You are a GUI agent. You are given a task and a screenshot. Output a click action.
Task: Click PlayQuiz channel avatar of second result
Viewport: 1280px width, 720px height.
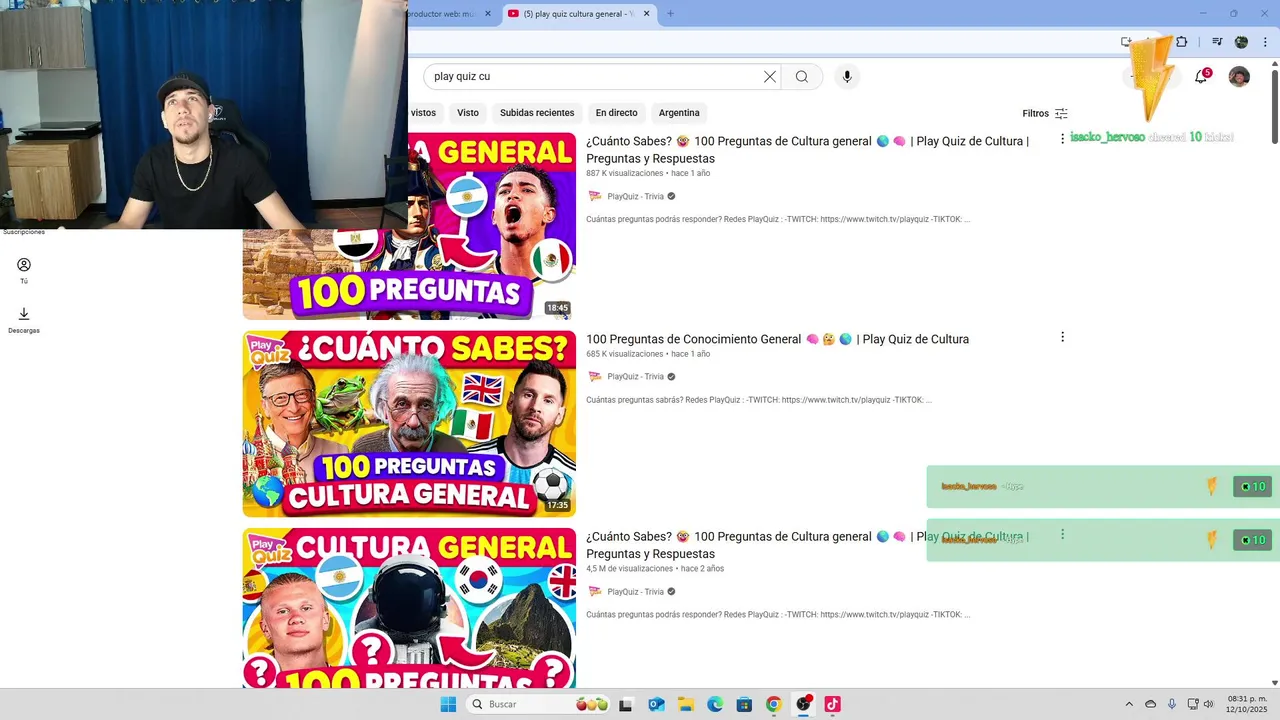tap(595, 377)
